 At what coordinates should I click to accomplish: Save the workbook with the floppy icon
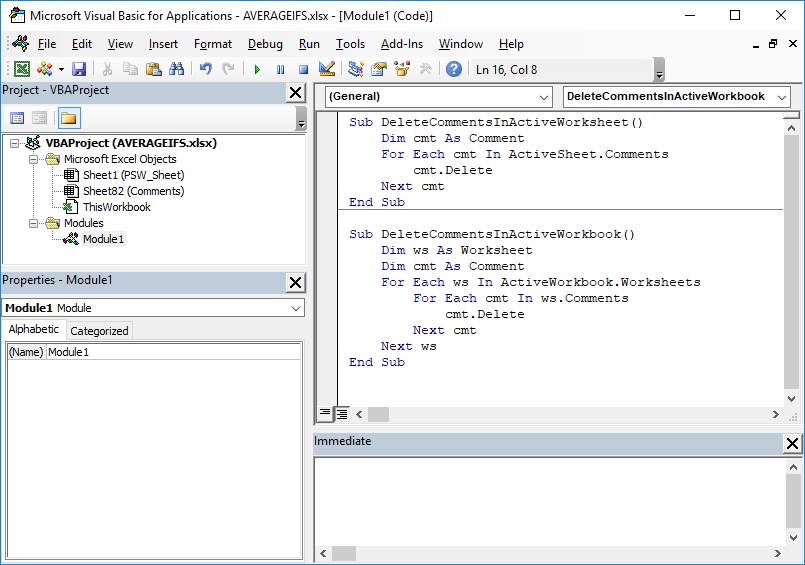click(x=79, y=69)
